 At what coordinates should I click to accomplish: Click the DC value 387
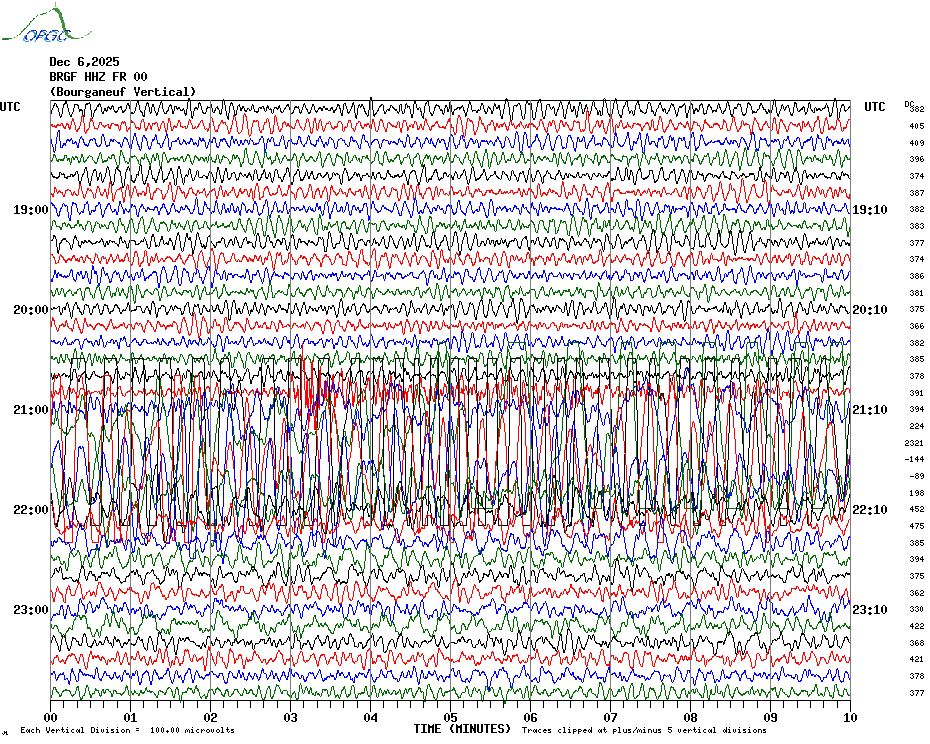point(917,193)
